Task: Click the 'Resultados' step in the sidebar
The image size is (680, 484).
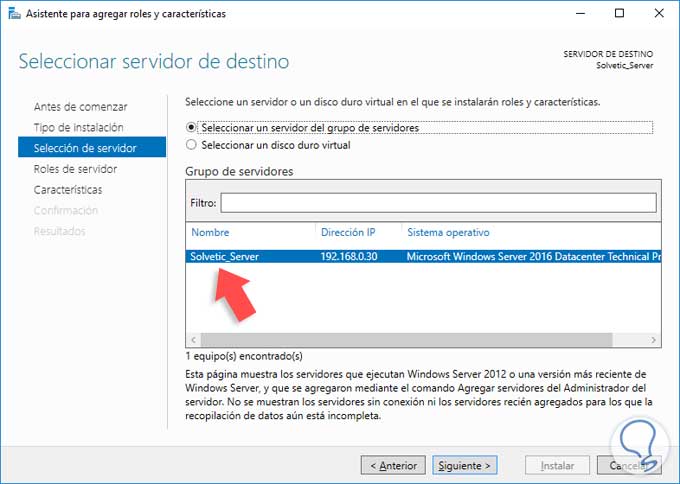Action: pos(59,231)
